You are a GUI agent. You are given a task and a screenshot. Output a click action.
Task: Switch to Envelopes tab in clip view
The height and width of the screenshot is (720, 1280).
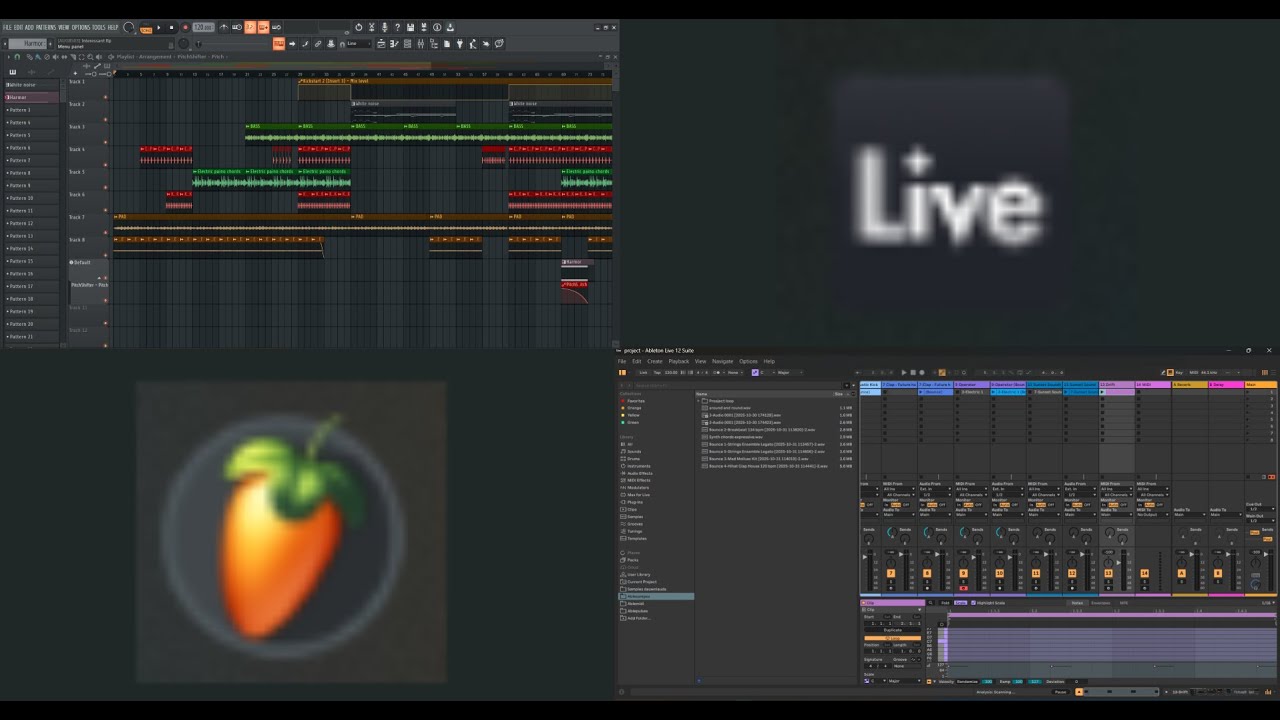click(1100, 603)
